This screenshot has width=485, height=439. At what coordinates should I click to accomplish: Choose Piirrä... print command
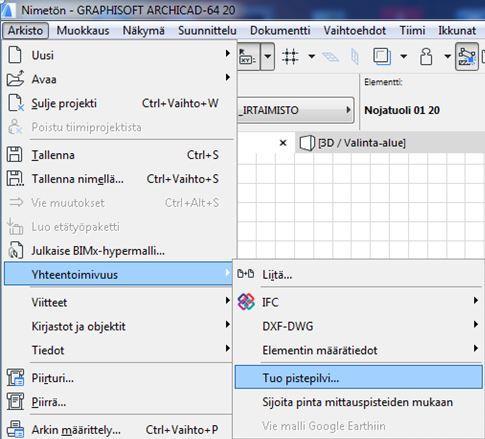119,402
